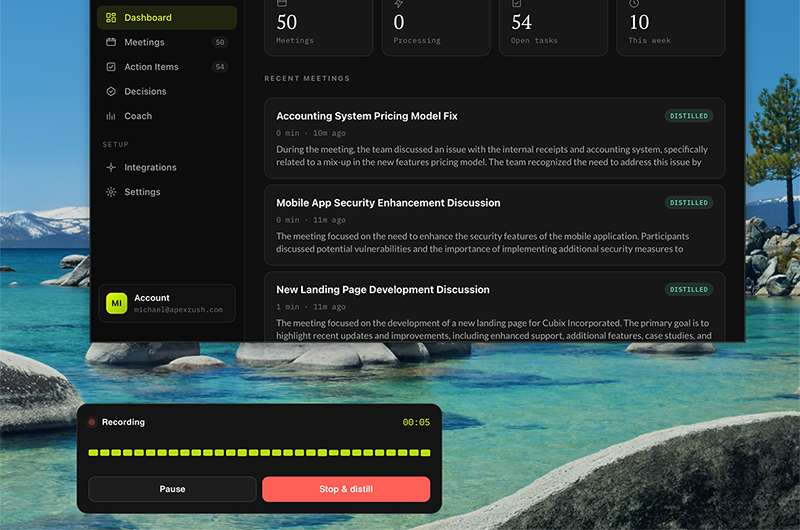Screen dimensions: 800x530
Task: Click the clock icon above 10
Action: pyautogui.click(x=634, y=4)
